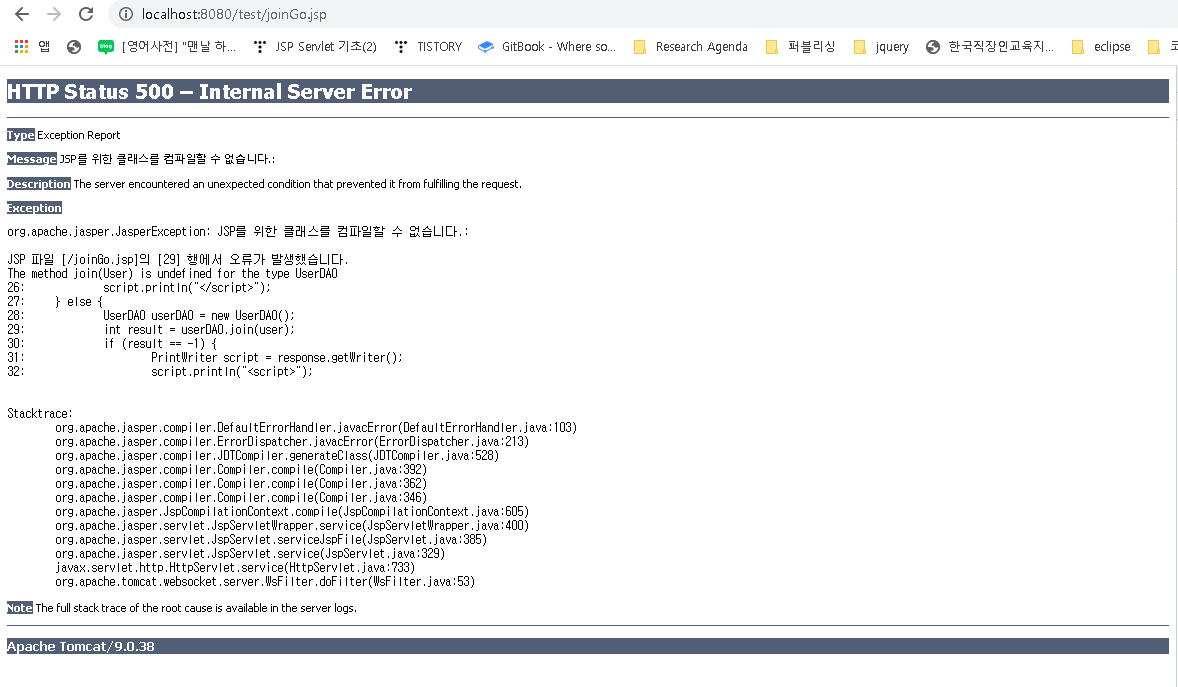Click the 퍼블리싱 folder icon
The image size is (1178, 687).
coord(772,47)
